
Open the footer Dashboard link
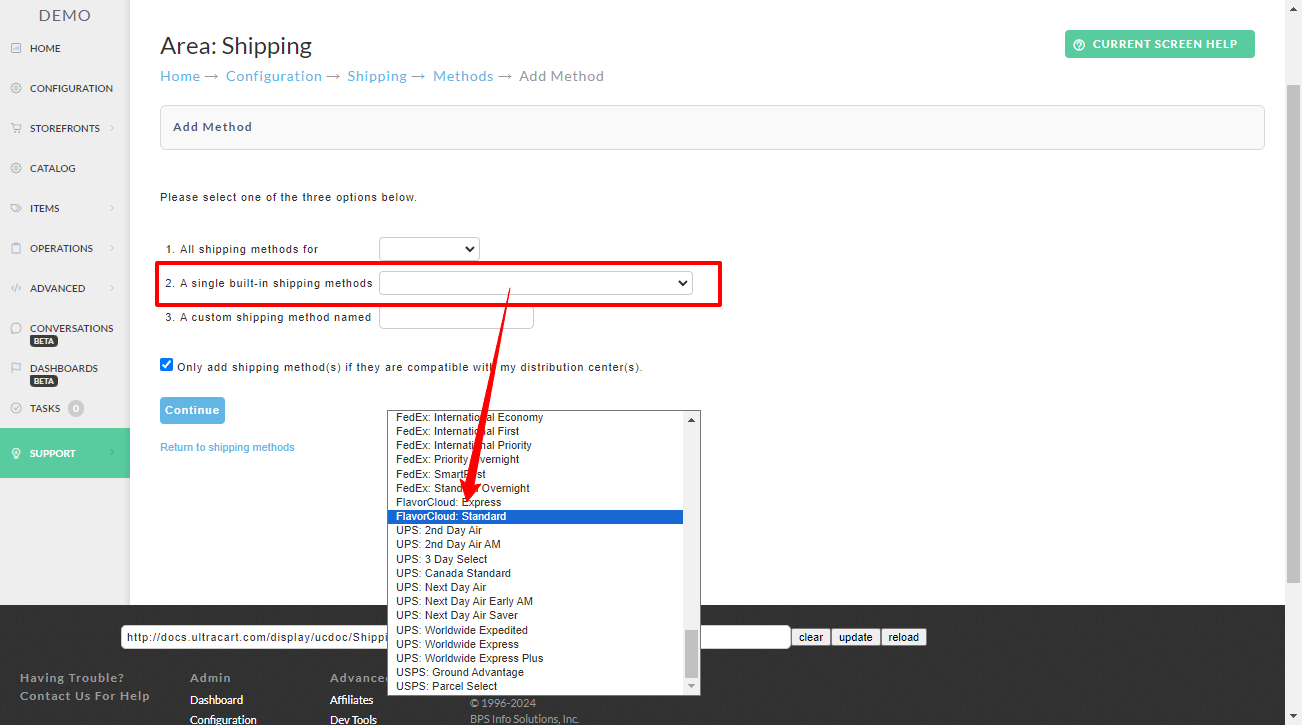pyautogui.click(x=216, y=700)
